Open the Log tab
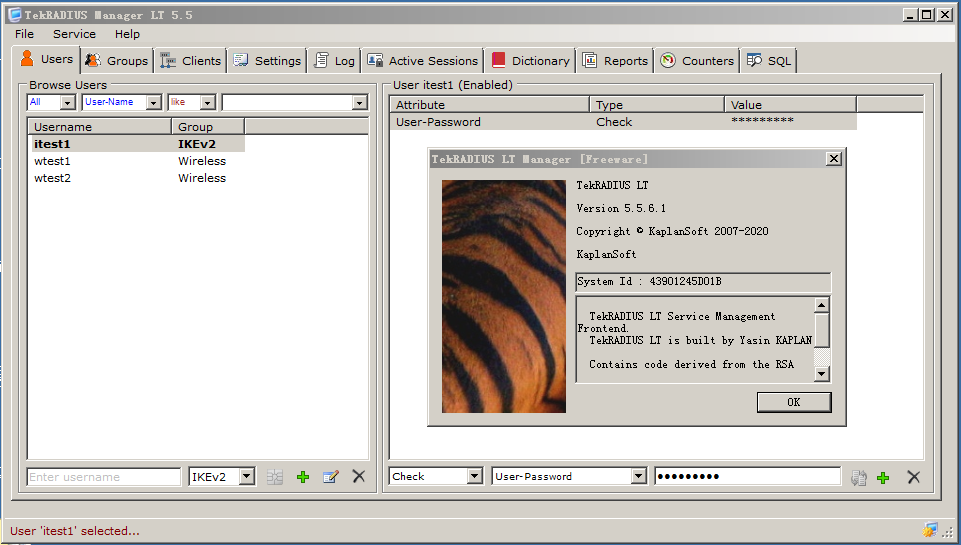This screenshot has width=961, height=545. click(x=335, y=61)
